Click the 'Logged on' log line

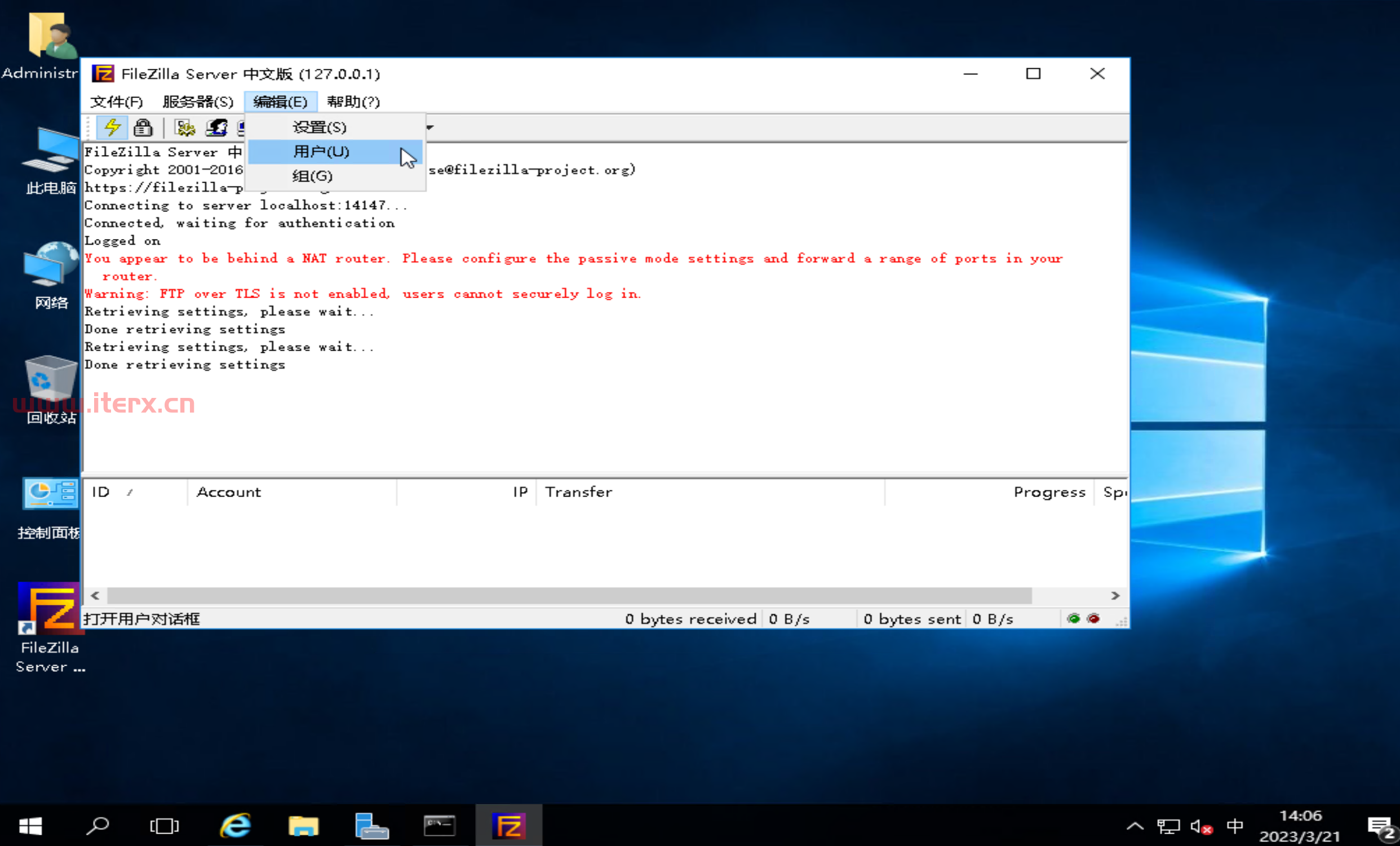pos(123,241)
